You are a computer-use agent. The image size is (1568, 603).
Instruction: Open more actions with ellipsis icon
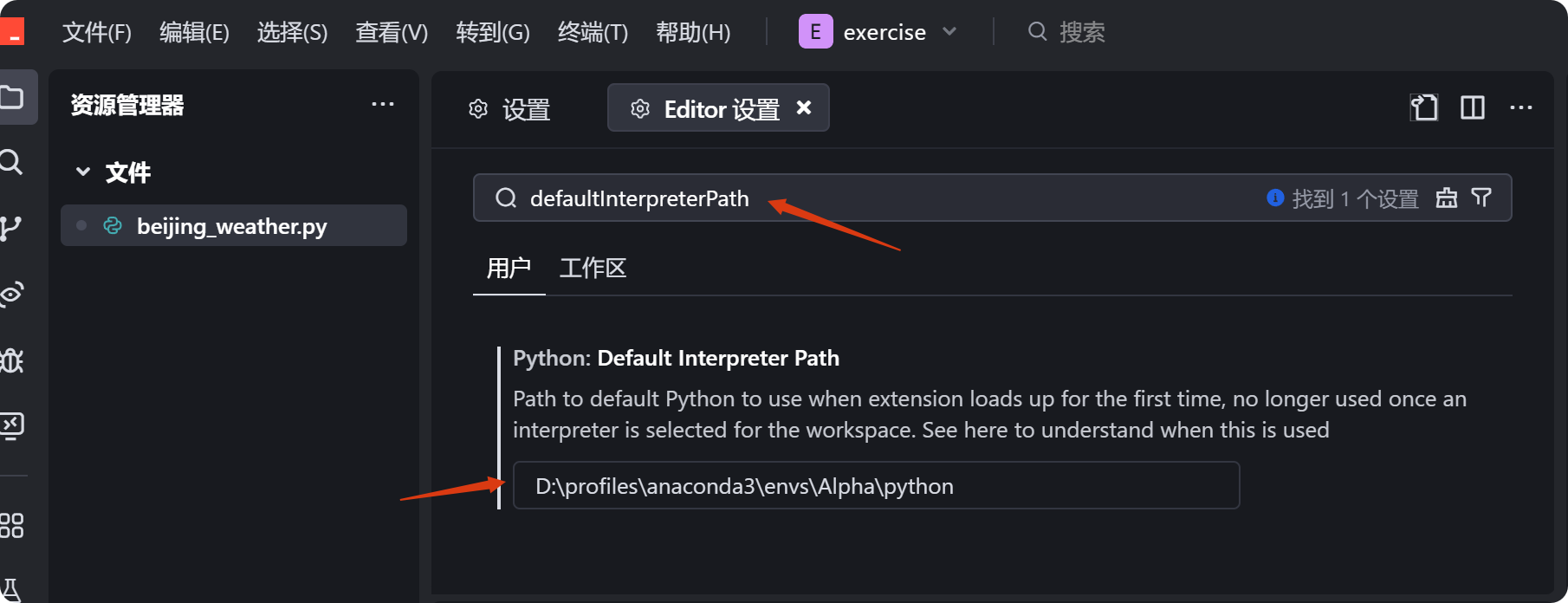tap(1521, 107)
